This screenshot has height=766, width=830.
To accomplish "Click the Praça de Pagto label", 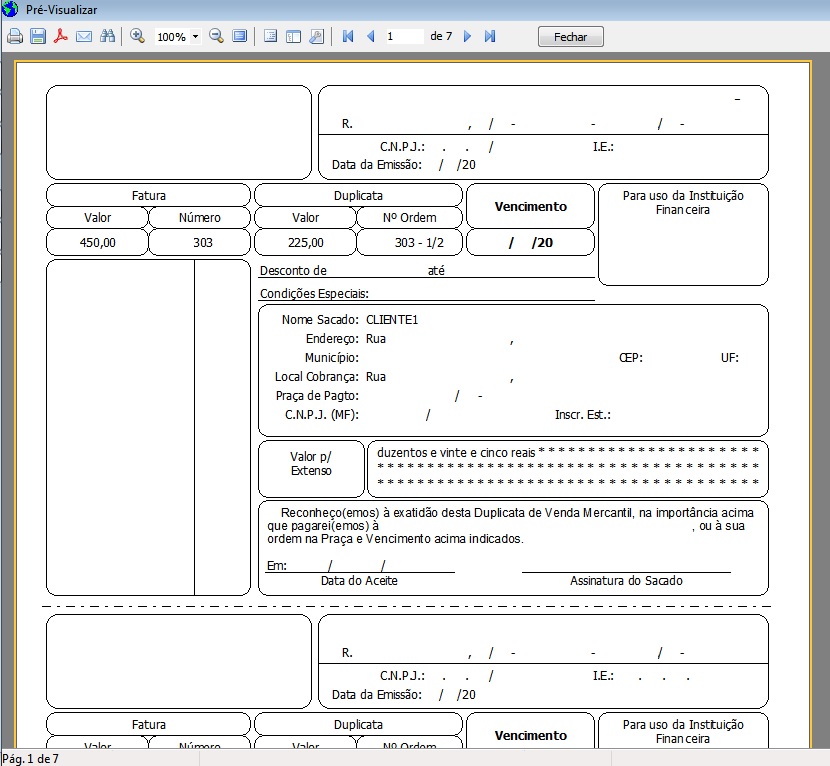I will [x=317, y=396].
